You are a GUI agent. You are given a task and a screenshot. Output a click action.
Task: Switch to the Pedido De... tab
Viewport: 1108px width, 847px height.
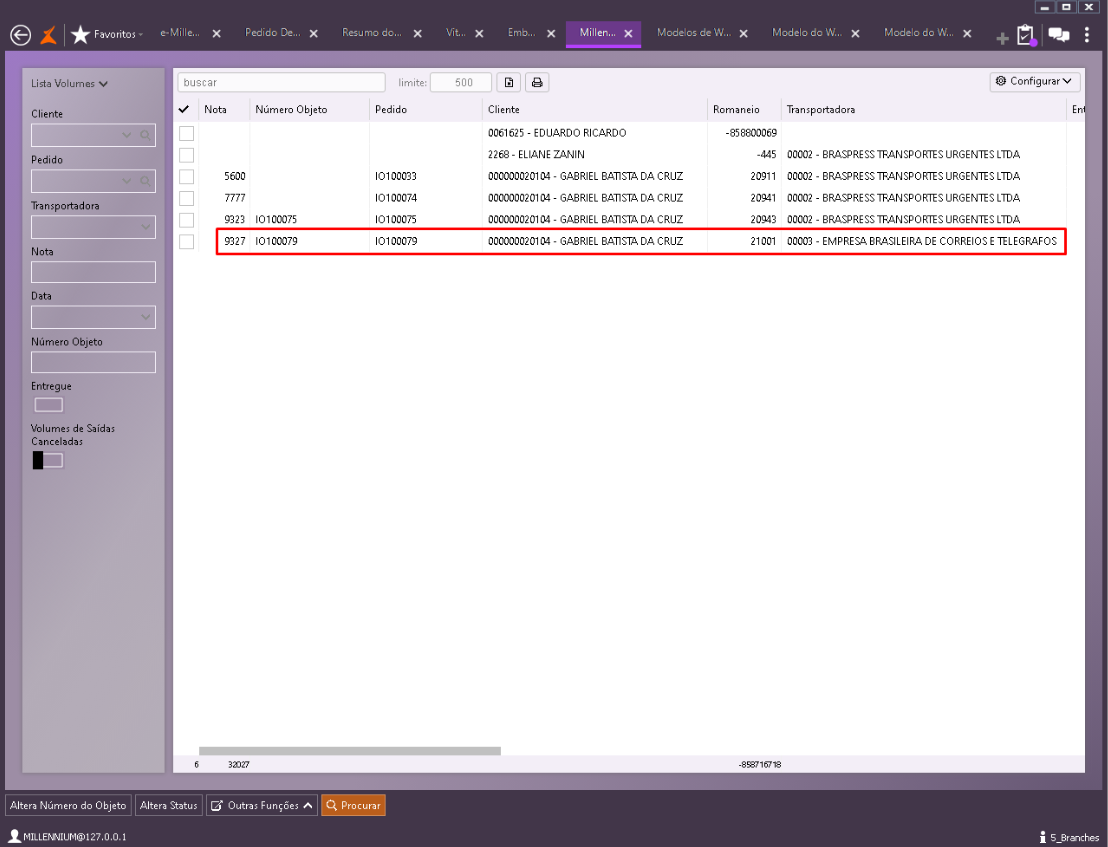coord(272,32)
